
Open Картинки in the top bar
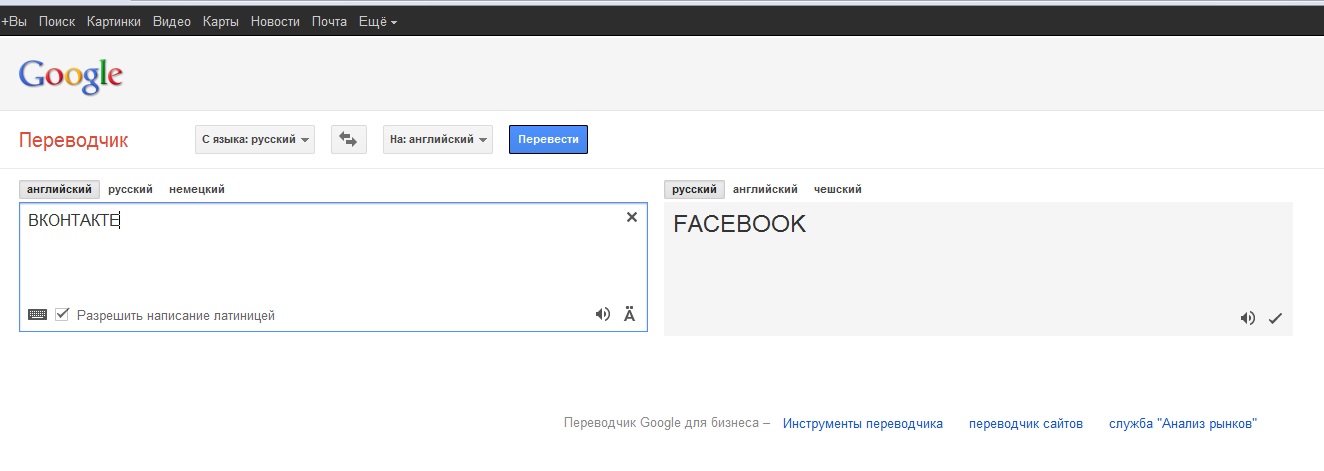[114, 21]
